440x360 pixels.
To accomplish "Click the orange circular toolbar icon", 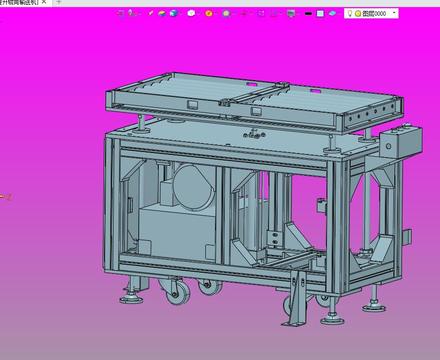I will click(x=209, y=13).
